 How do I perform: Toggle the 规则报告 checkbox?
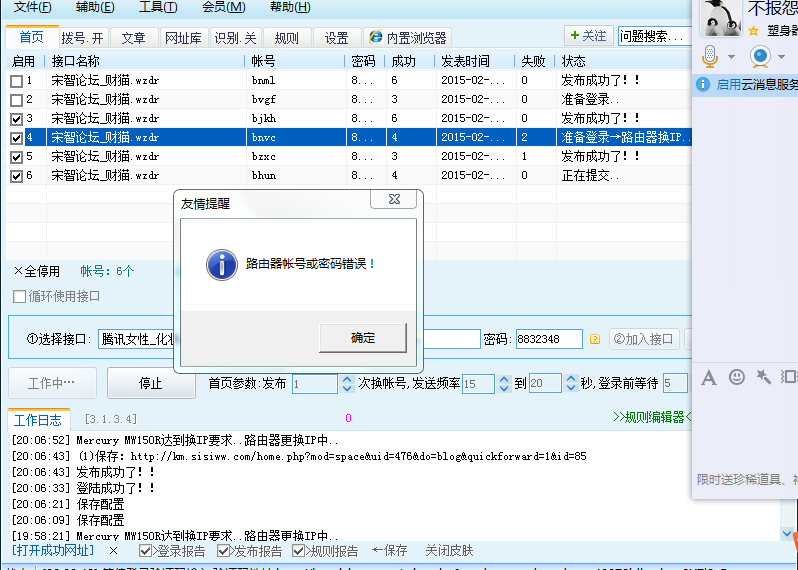[x=299, y=551]
